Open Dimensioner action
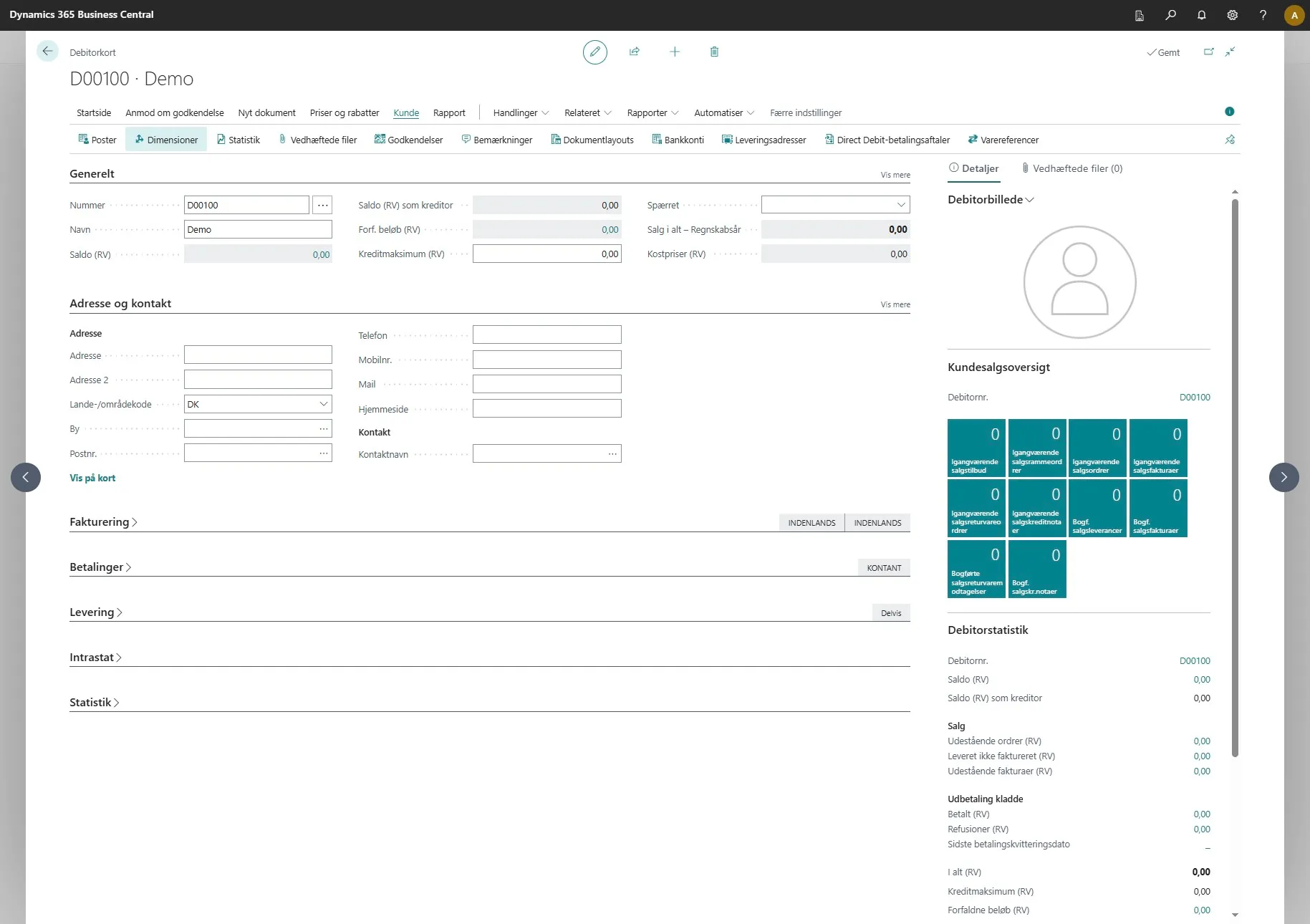This screenshot has width=1310, height=924. click(166, 140)
